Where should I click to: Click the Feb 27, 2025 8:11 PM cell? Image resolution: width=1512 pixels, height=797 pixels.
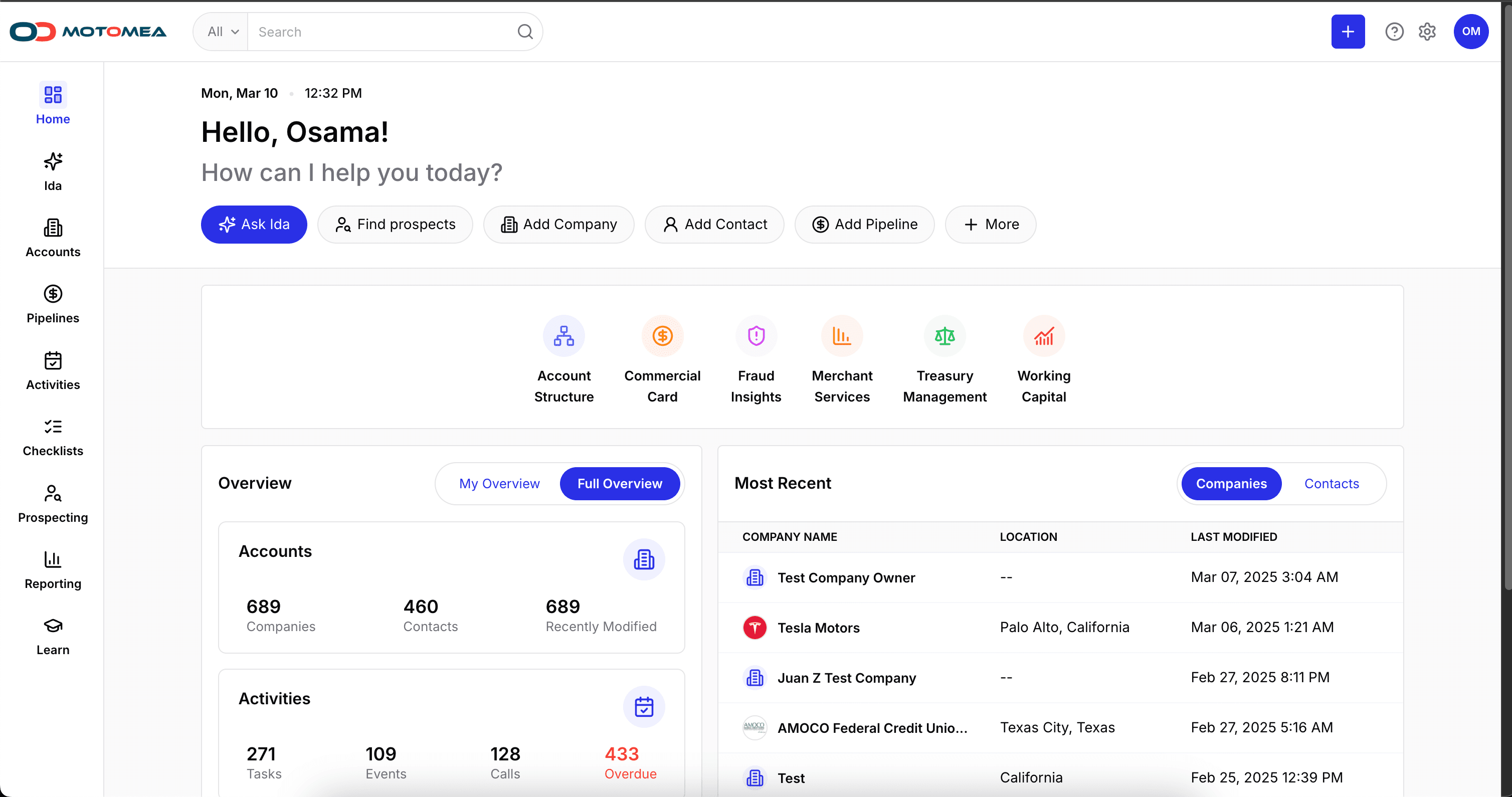(1260, 677)
